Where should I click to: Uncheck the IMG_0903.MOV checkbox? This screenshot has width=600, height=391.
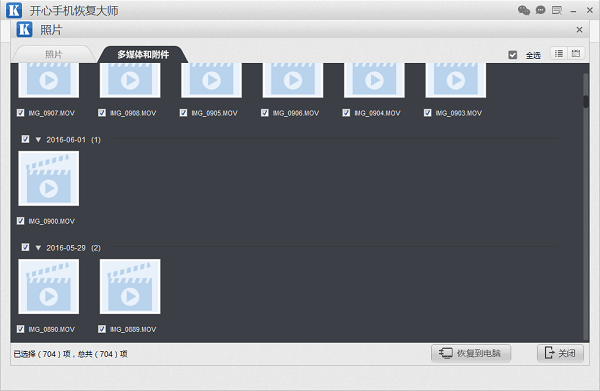(428, 113)
